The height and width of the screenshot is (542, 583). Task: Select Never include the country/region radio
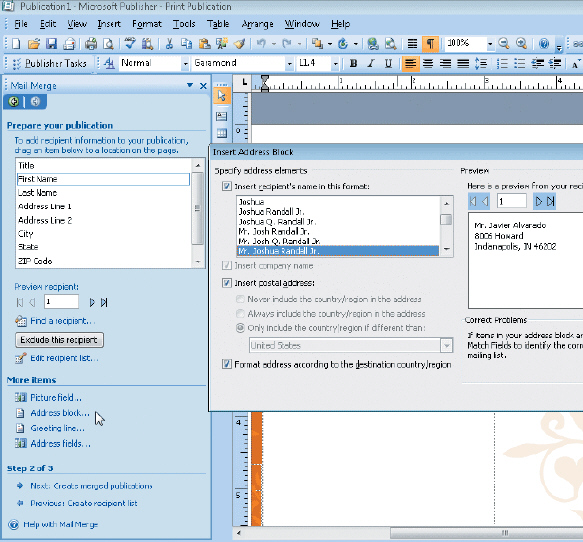pyautogui.click(x=241, y=299)
